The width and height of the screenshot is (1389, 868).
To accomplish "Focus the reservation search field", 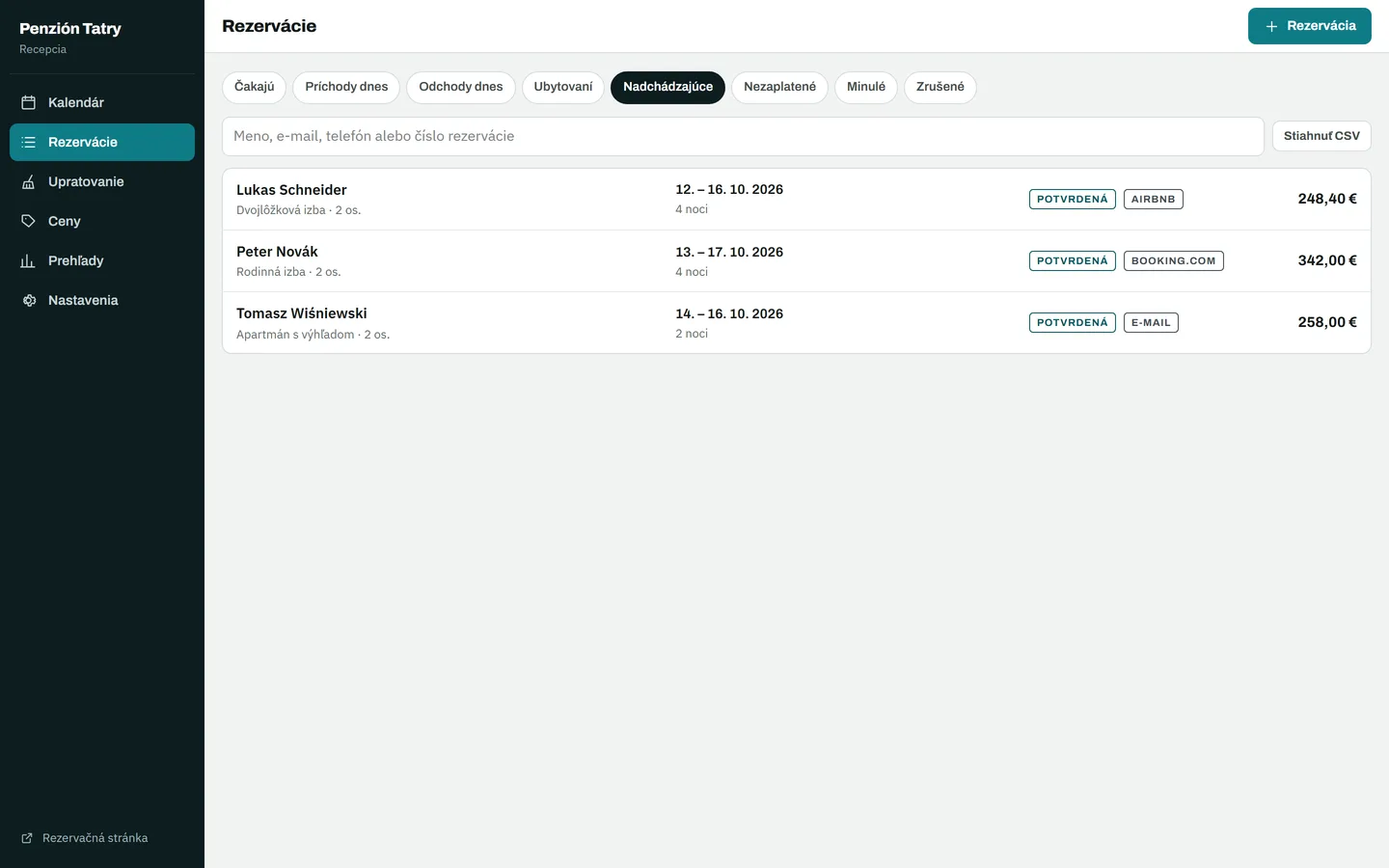I will pyautogui.click(x=743, y=136).
